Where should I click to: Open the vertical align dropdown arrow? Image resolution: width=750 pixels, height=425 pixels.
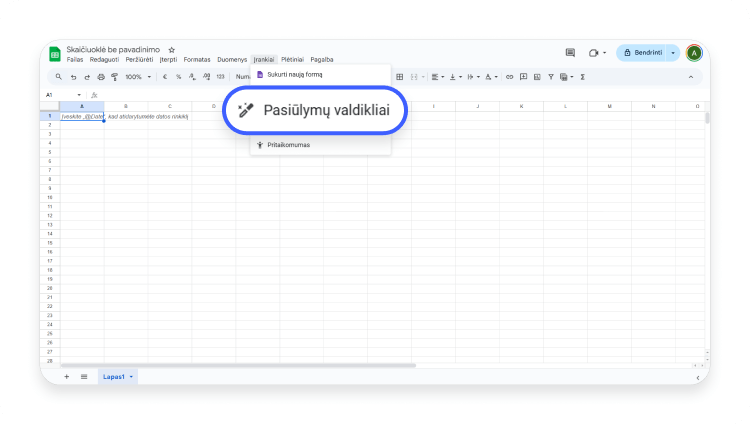click(461, 77)
